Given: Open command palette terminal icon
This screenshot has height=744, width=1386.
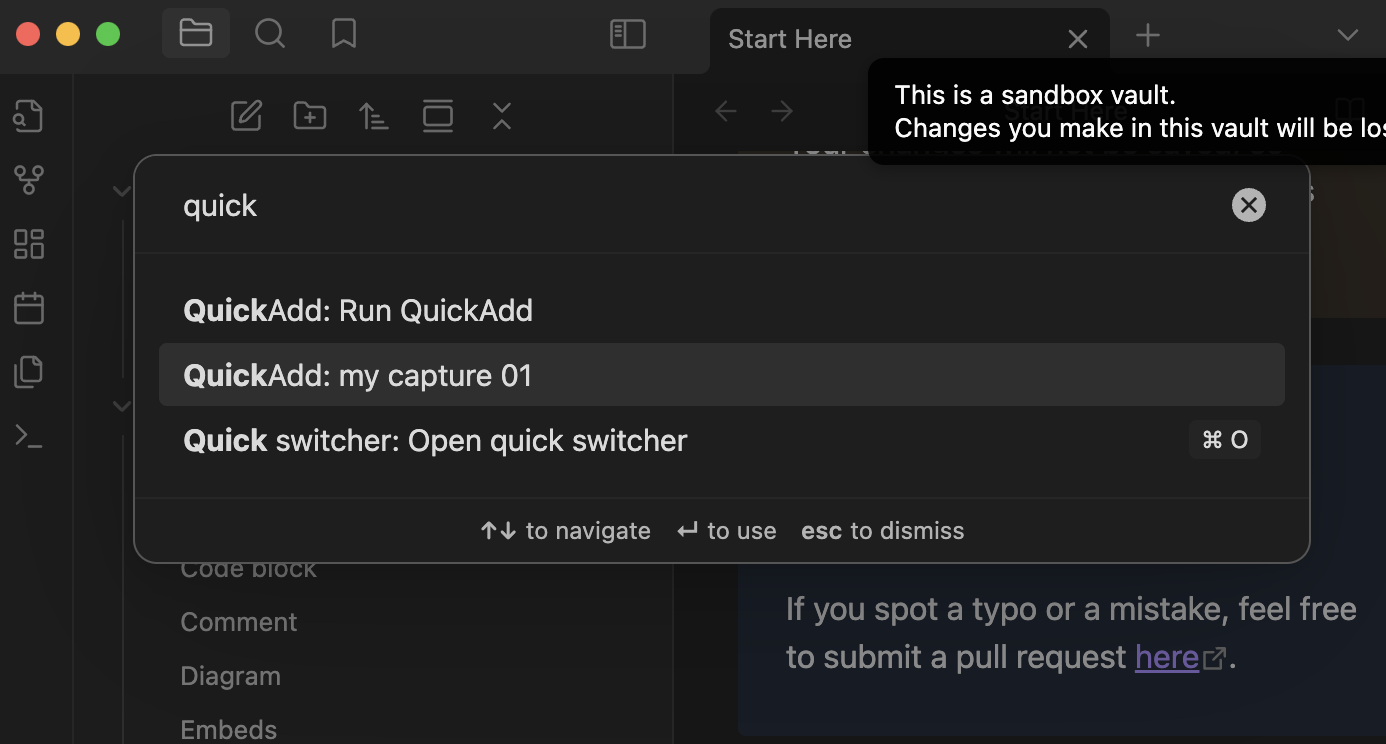Looking at the screenshot, I should pyautogui.click(x=28, y=436).
